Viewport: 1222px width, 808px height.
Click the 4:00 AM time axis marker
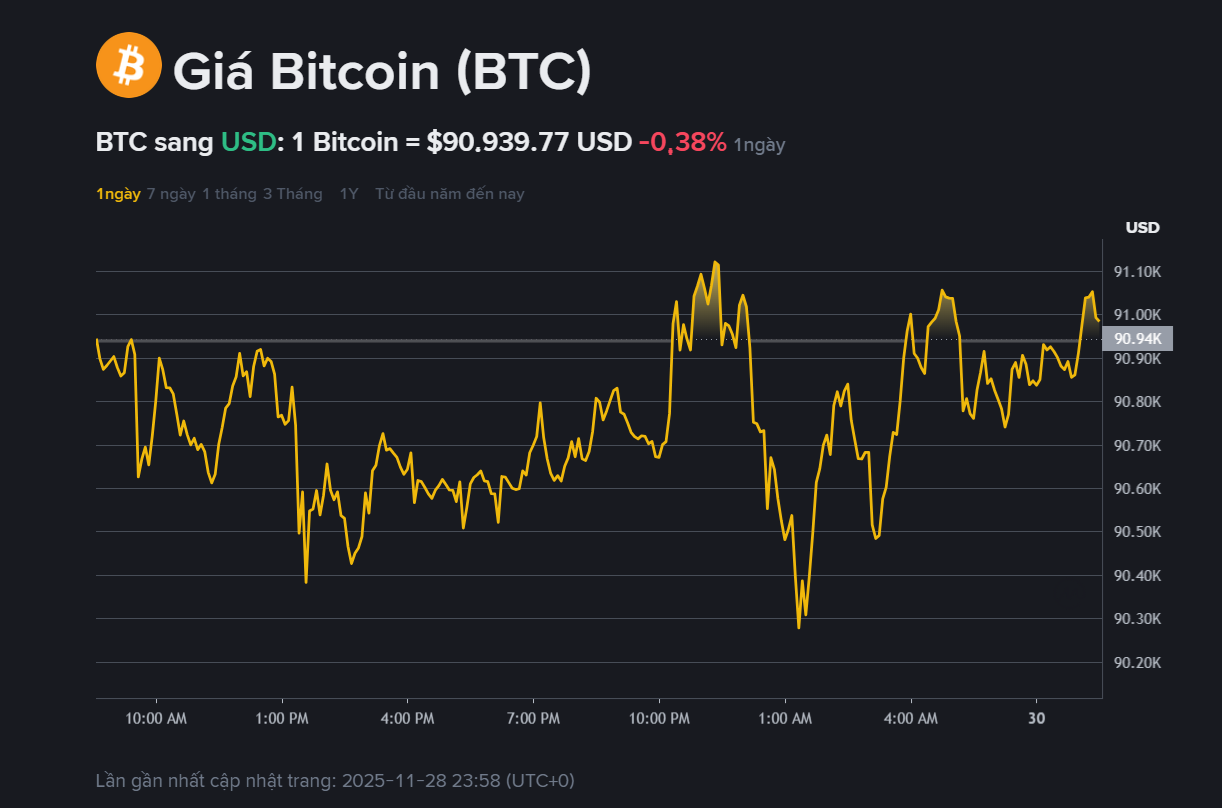[x=911, y=719]
